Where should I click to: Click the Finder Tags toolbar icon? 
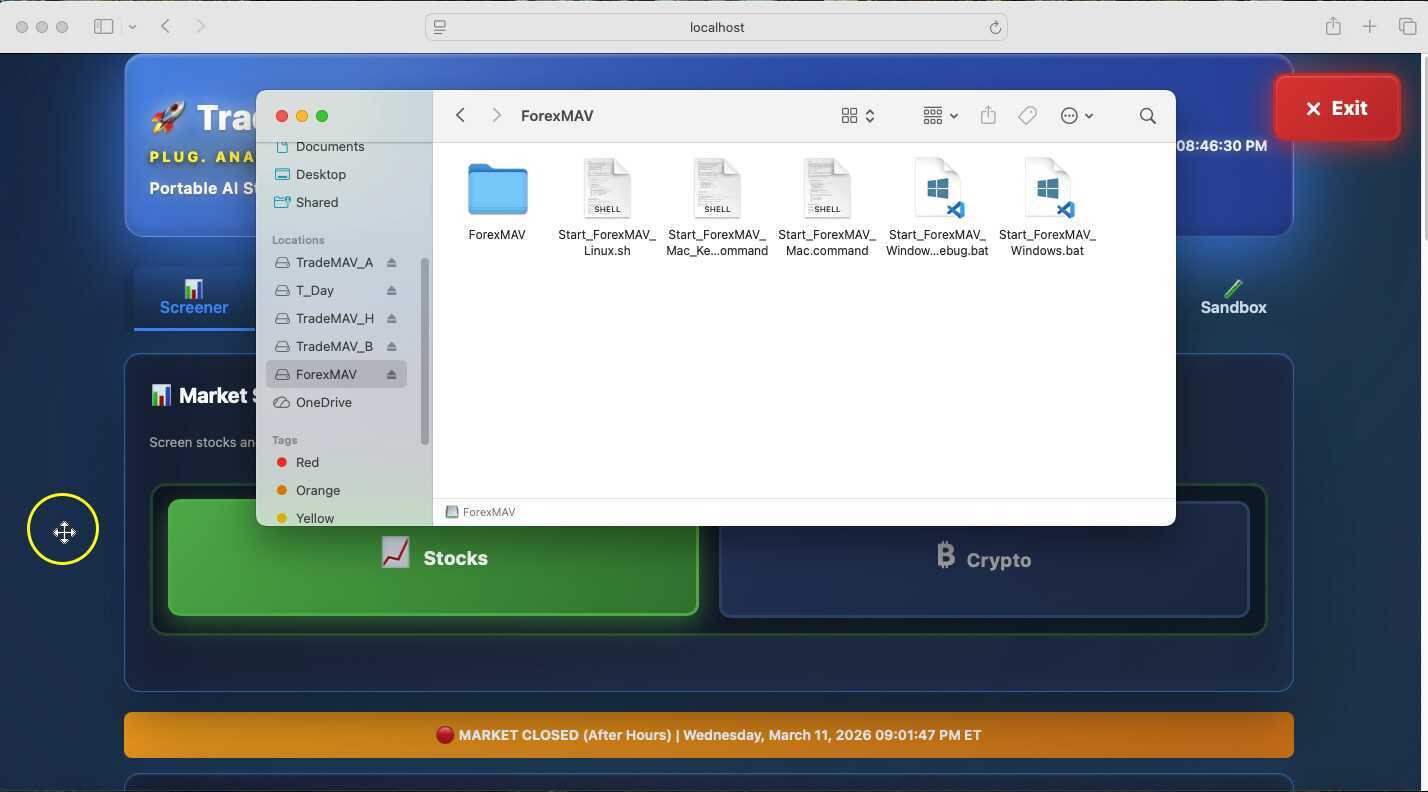[x=1027, y=116]
